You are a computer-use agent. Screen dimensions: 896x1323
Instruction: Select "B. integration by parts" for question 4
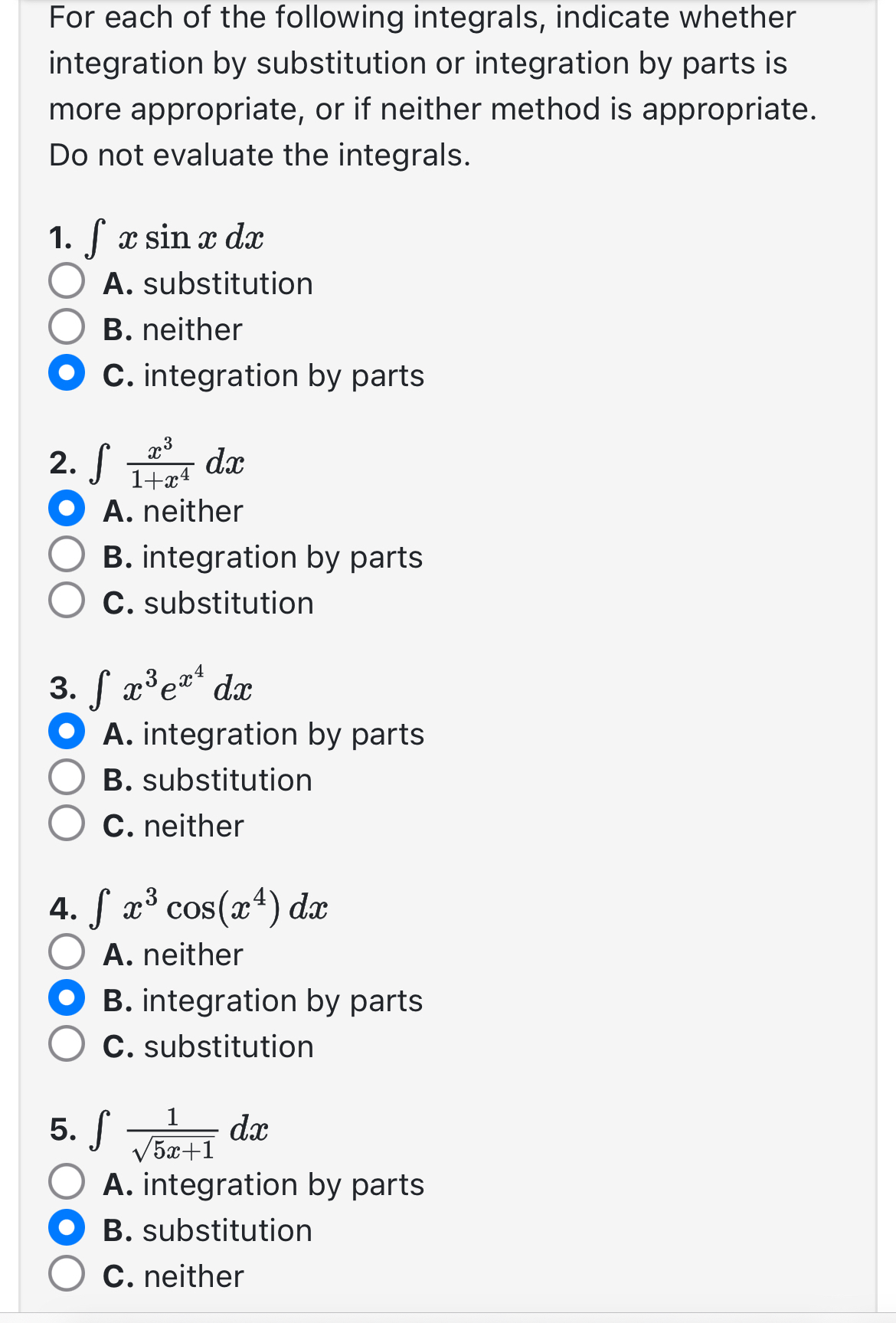coord(69,999)
